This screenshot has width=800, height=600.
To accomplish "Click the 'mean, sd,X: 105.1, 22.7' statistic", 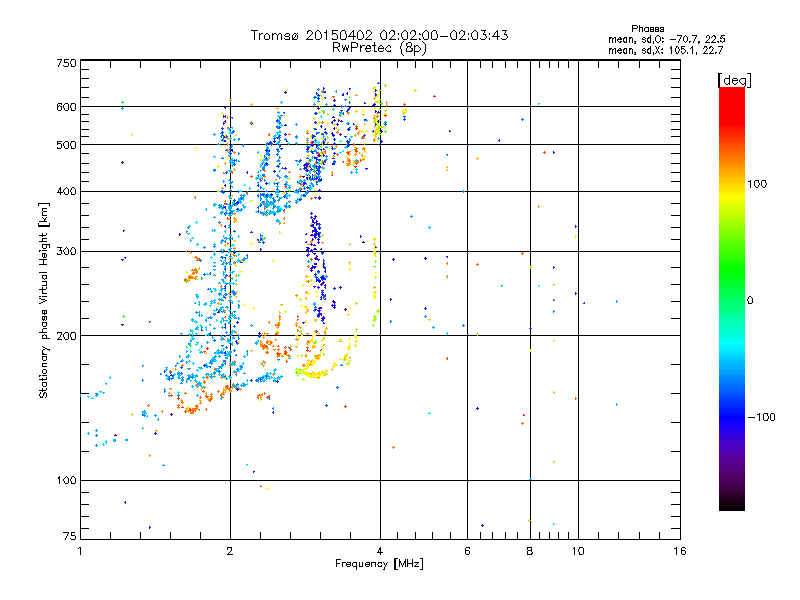I will coord(665,50).
